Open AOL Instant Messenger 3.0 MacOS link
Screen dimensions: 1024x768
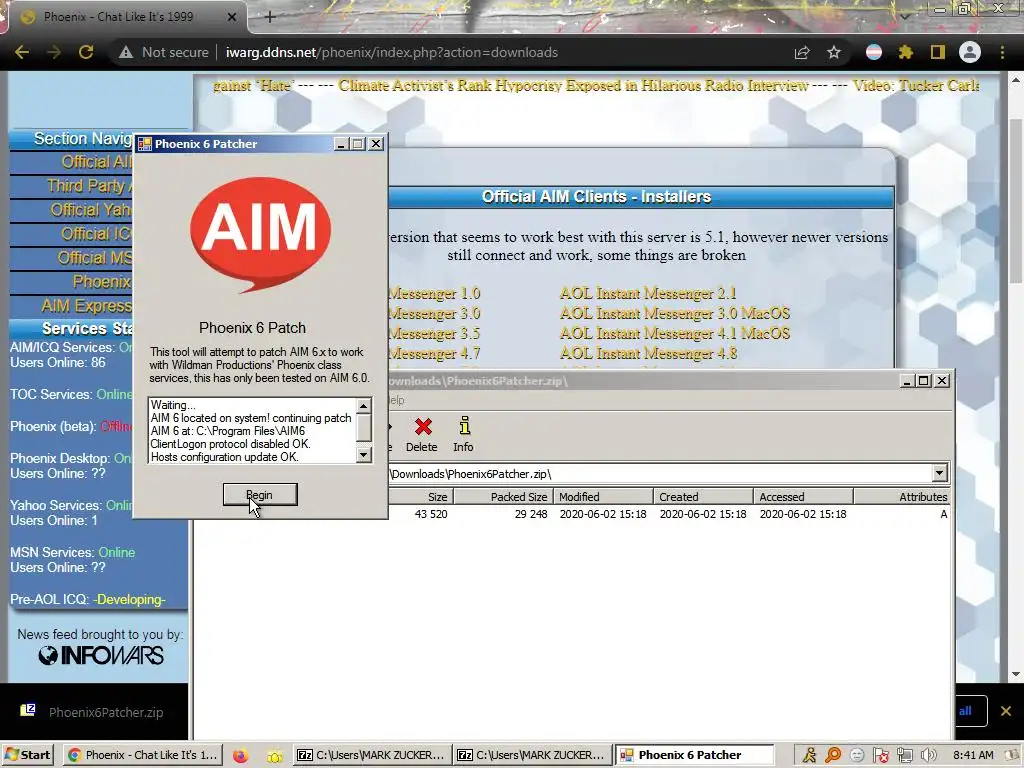675,313
